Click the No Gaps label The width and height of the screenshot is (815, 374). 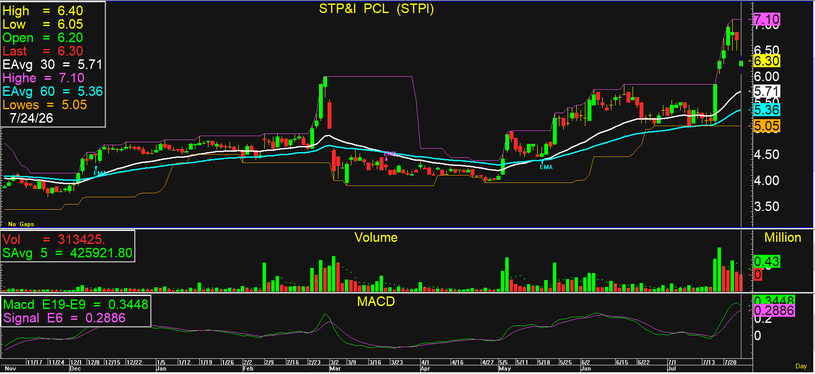(20, 224)
